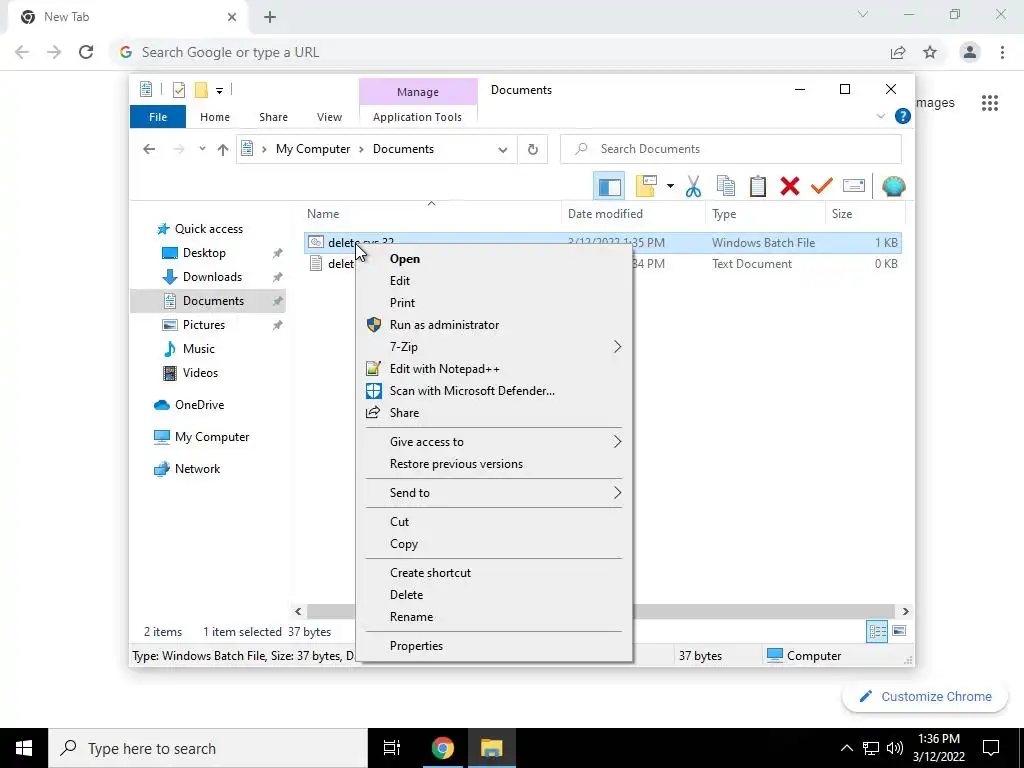Click the quick access properties checkmark icon

pyautogui.click(x=178, y=89)
